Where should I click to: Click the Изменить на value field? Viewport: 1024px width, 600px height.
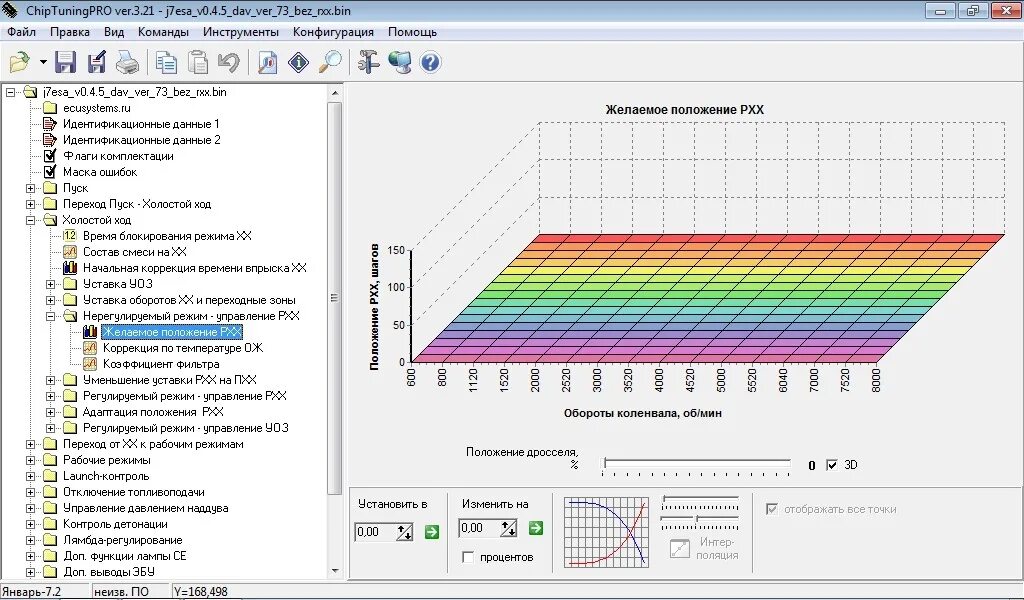click(479, 528)
